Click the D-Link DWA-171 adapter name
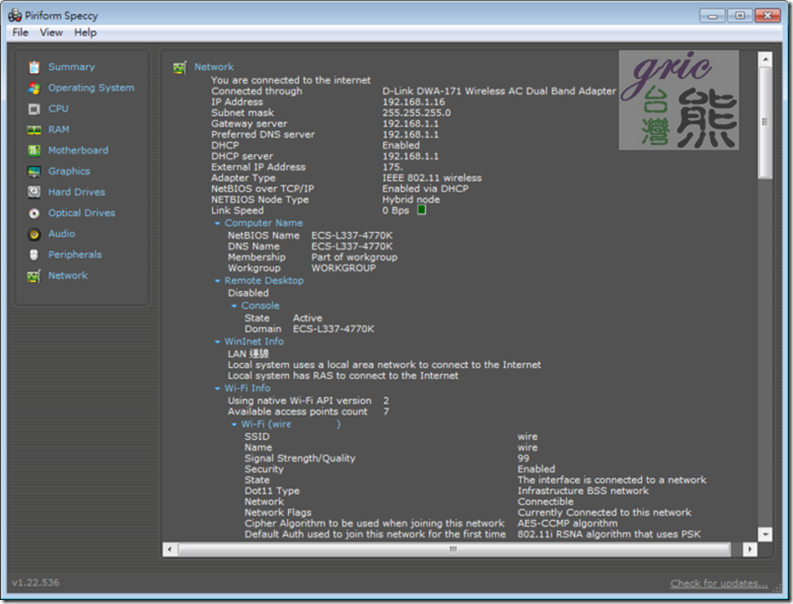The width and height of the screenshot is (793, 604). point(499,91)
